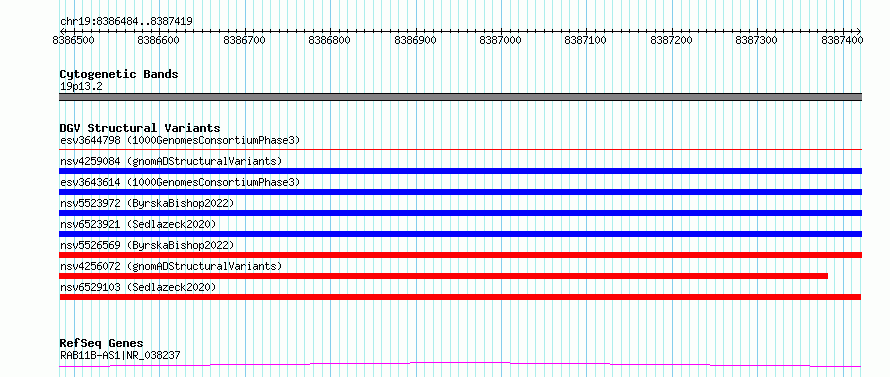
Task: Click the chr19:8386484..8387419 region label
Action: click(x=126, y=22)
